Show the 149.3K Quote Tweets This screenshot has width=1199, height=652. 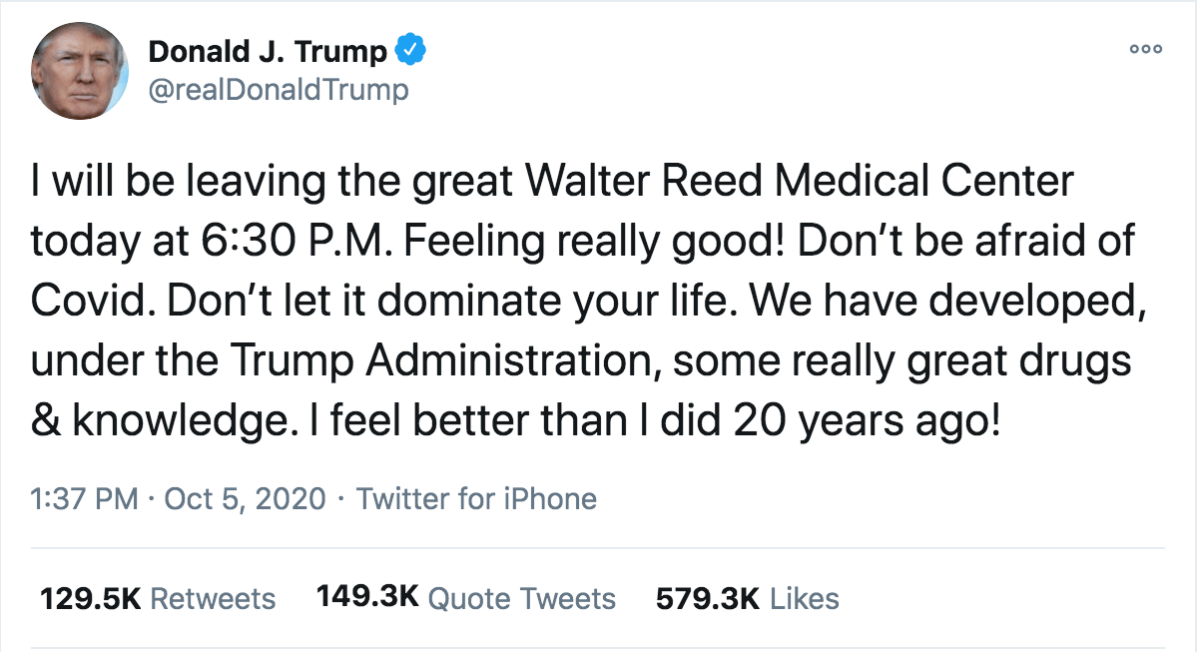click(x=466, y=598)
